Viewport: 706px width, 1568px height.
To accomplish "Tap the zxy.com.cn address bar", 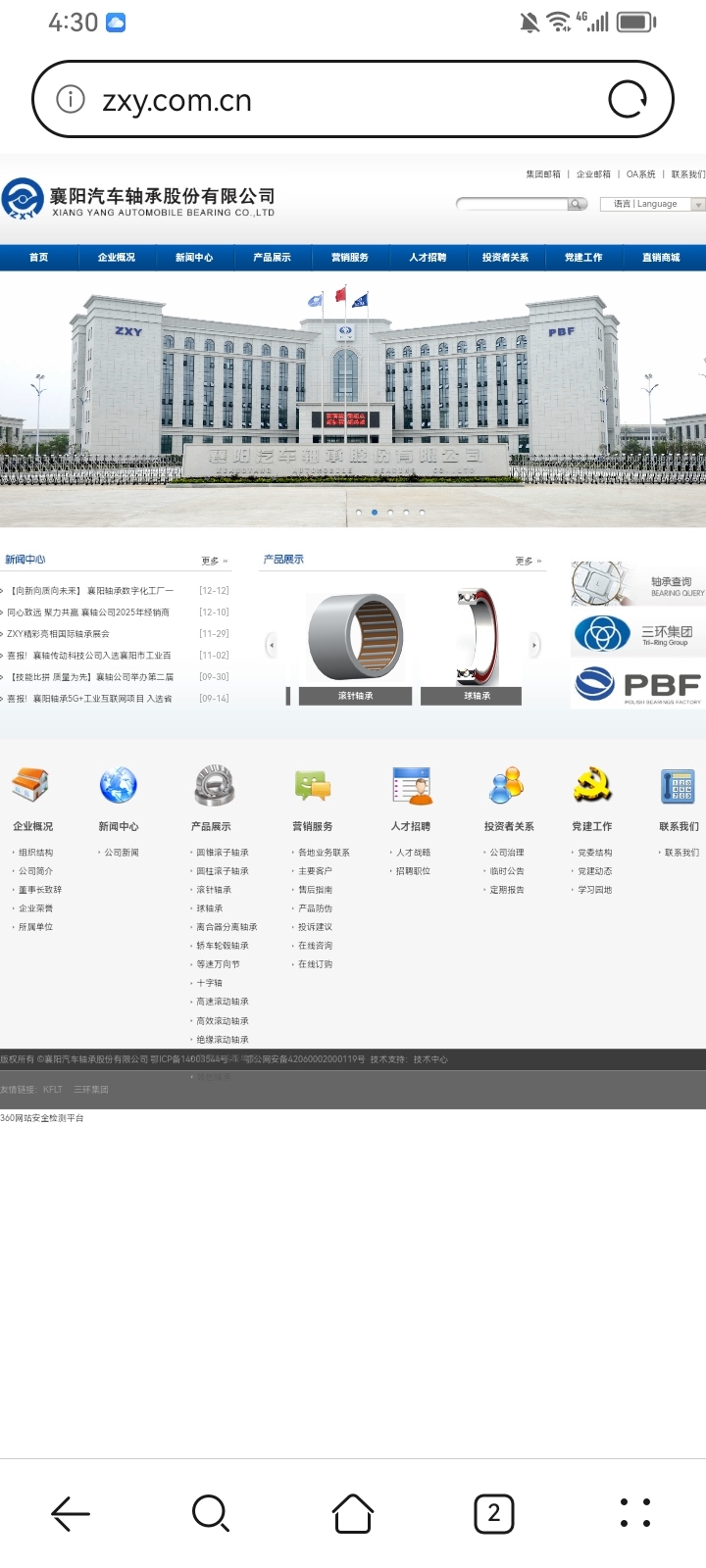I will click(x=353, y=99).
